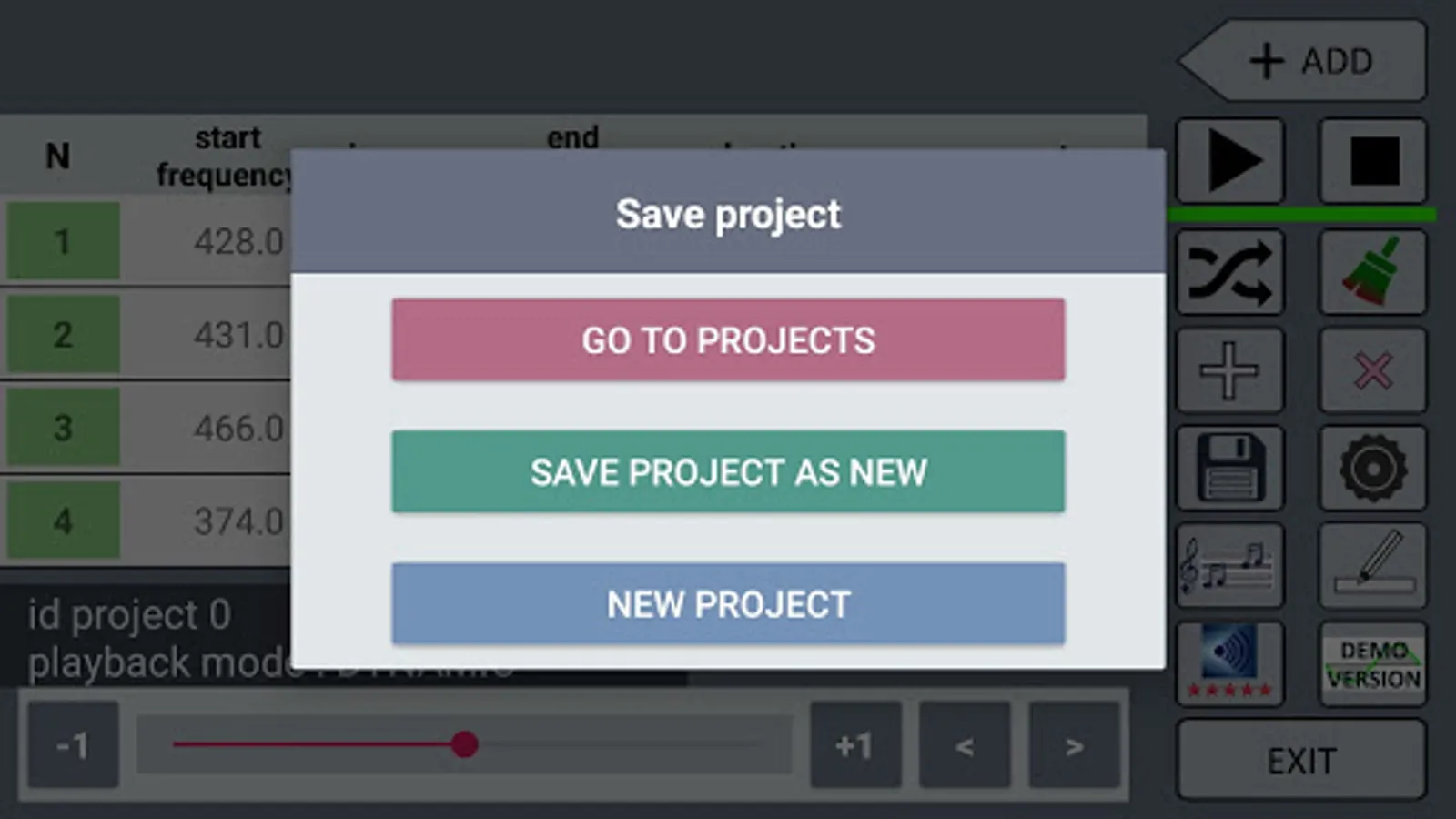Click the floppy disk save icon
This screenshot has width=1456, height=819.
(x=1229, y=468)
